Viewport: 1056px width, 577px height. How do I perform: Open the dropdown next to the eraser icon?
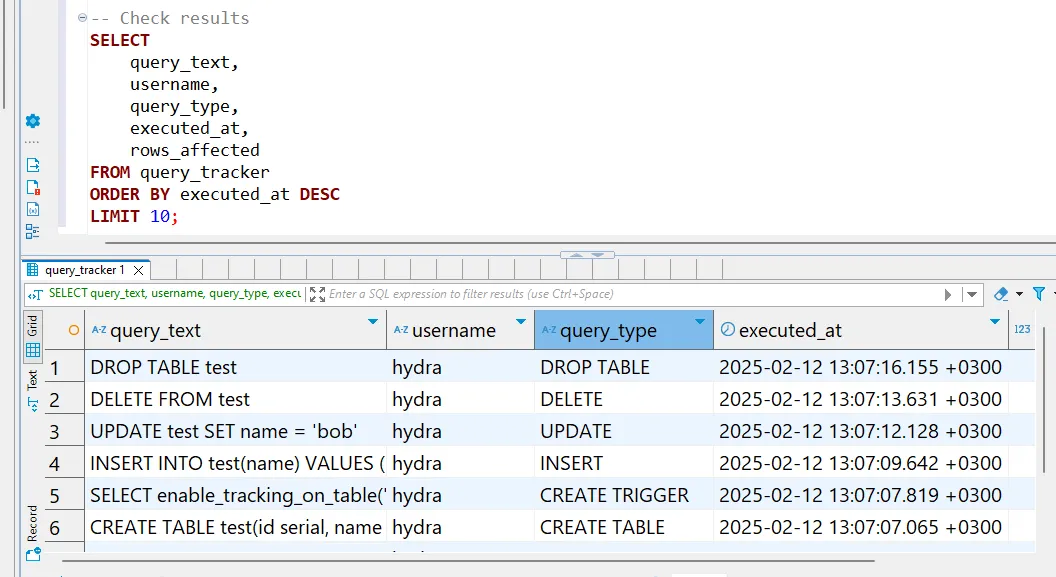click(1019, 294)
